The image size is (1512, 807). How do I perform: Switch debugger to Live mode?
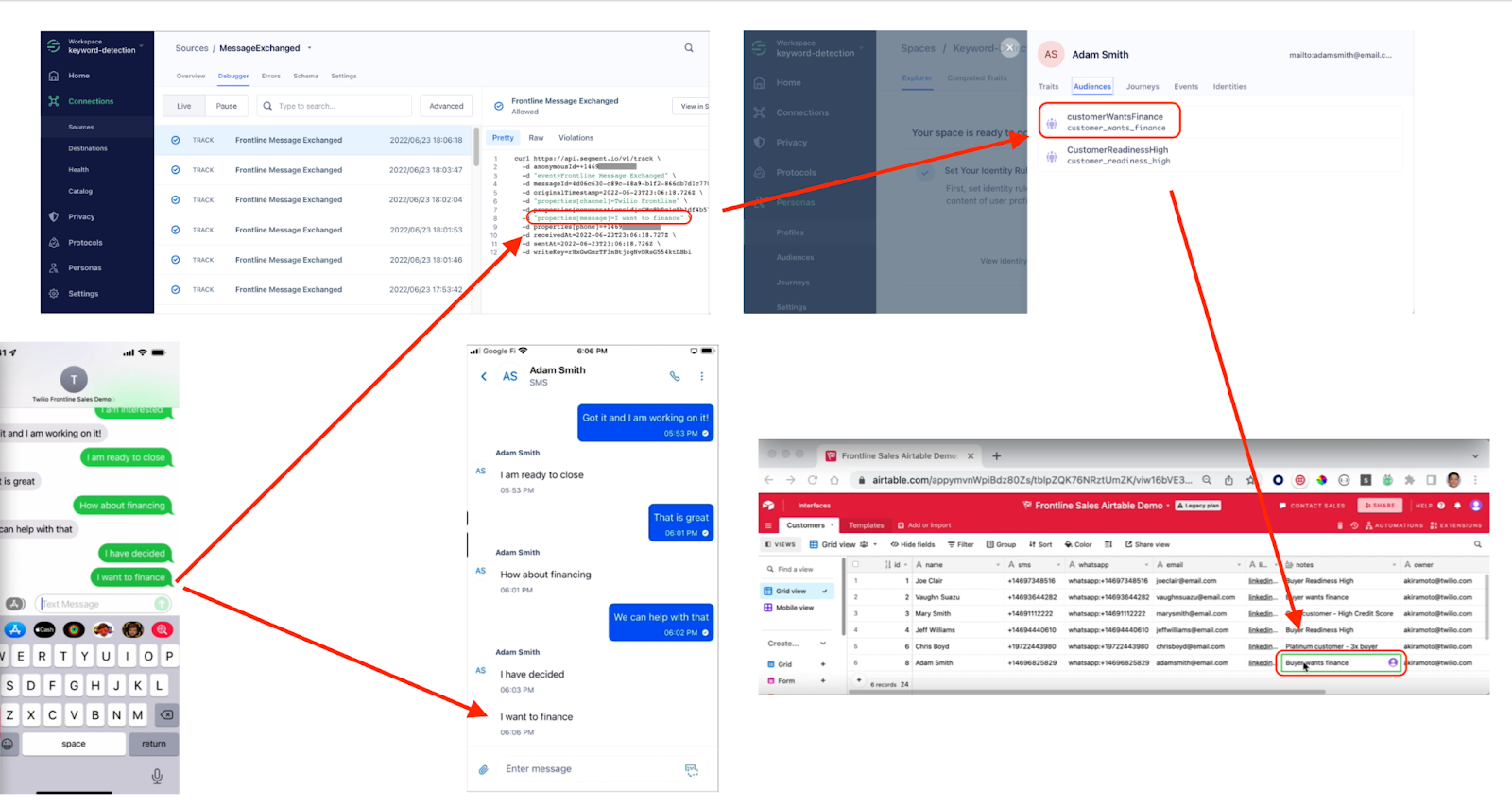pos(184,106)
